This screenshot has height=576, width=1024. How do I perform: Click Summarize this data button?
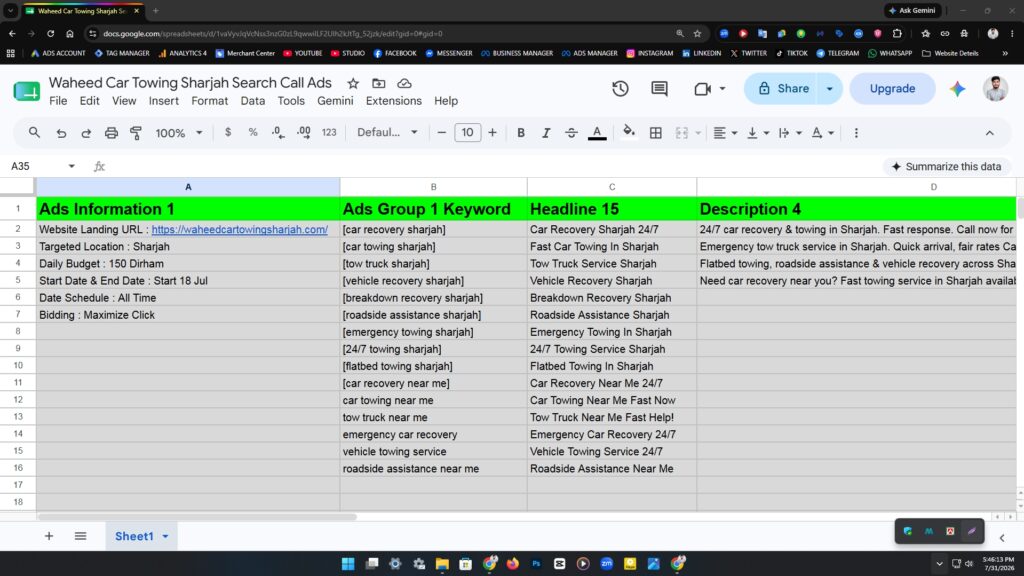pyautogui.click(x=946, y=167)
